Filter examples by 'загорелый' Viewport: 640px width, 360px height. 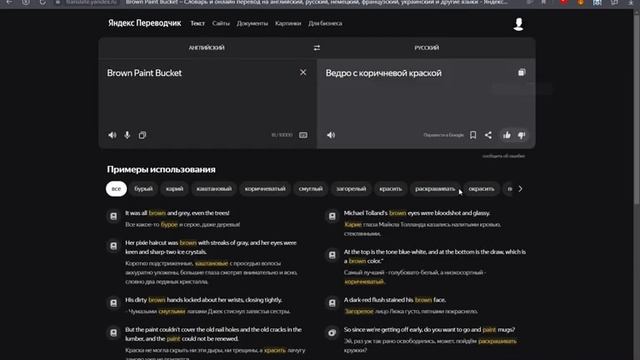click(351, 189)
